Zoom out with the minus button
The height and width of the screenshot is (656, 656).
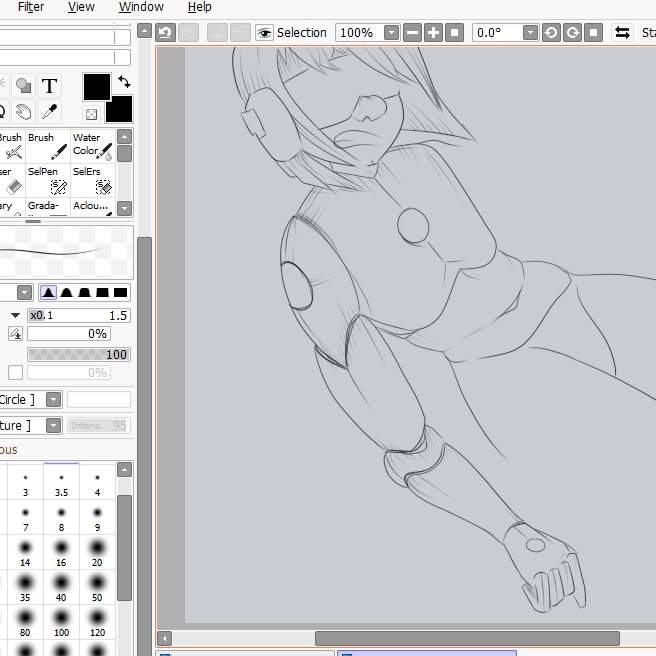pos(412,33)
